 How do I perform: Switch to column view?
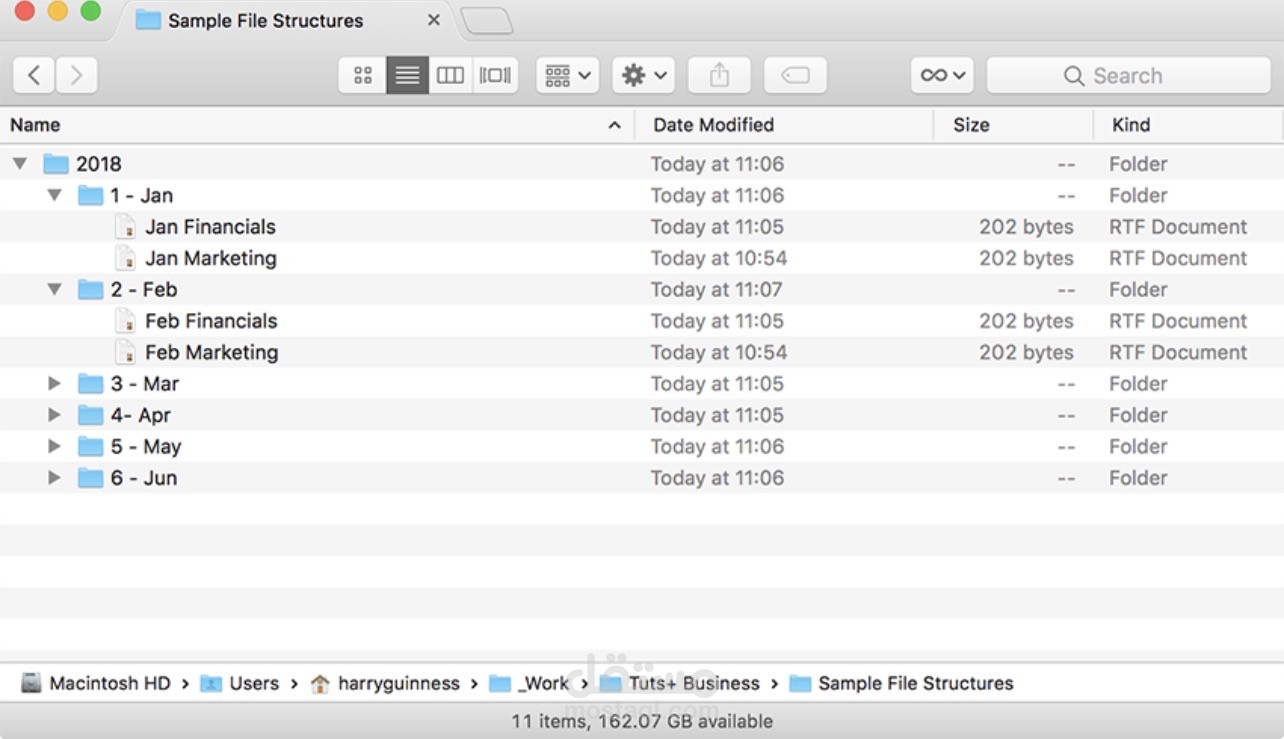pos(451,76)
